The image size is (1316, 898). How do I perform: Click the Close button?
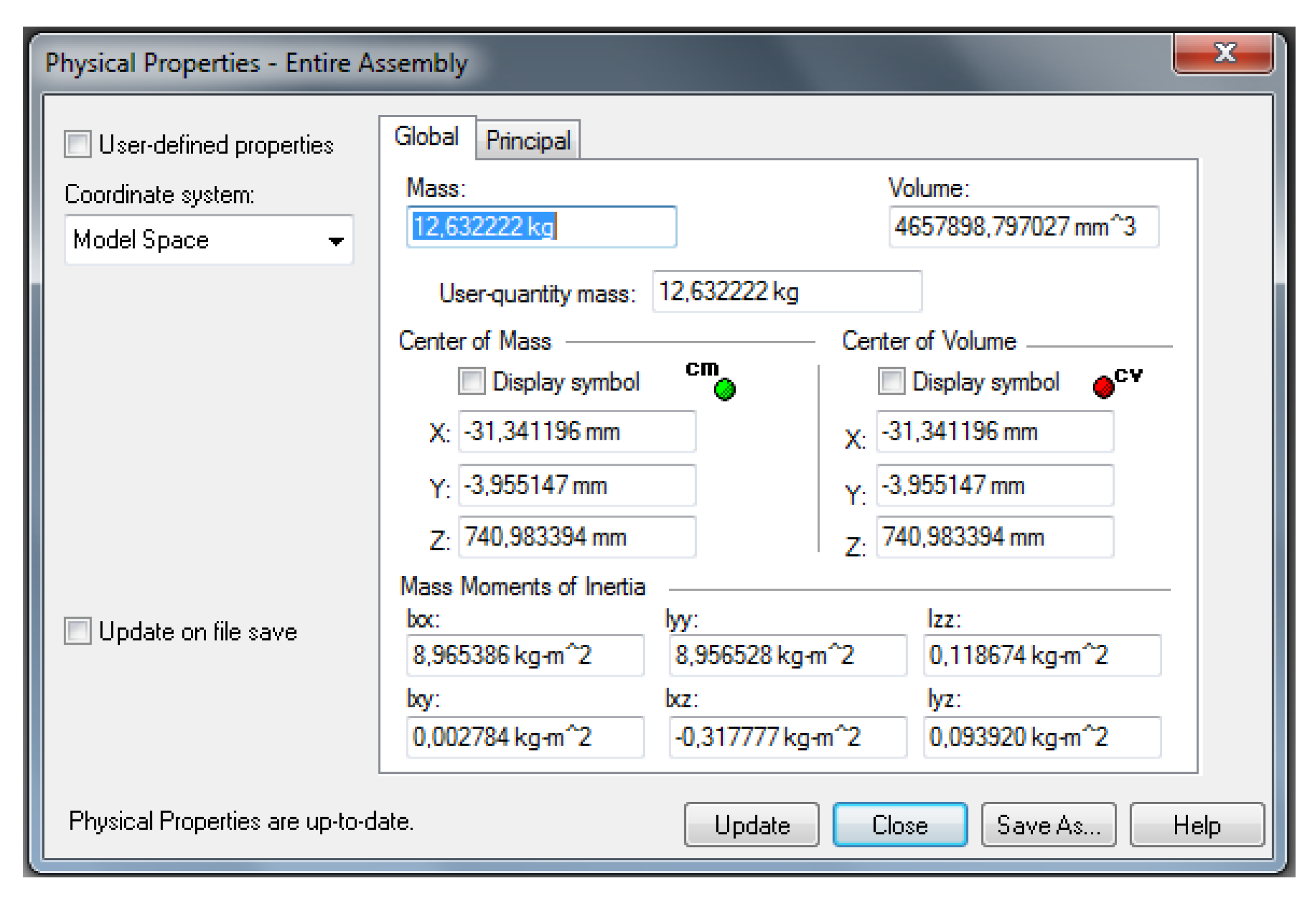point(900,824)
